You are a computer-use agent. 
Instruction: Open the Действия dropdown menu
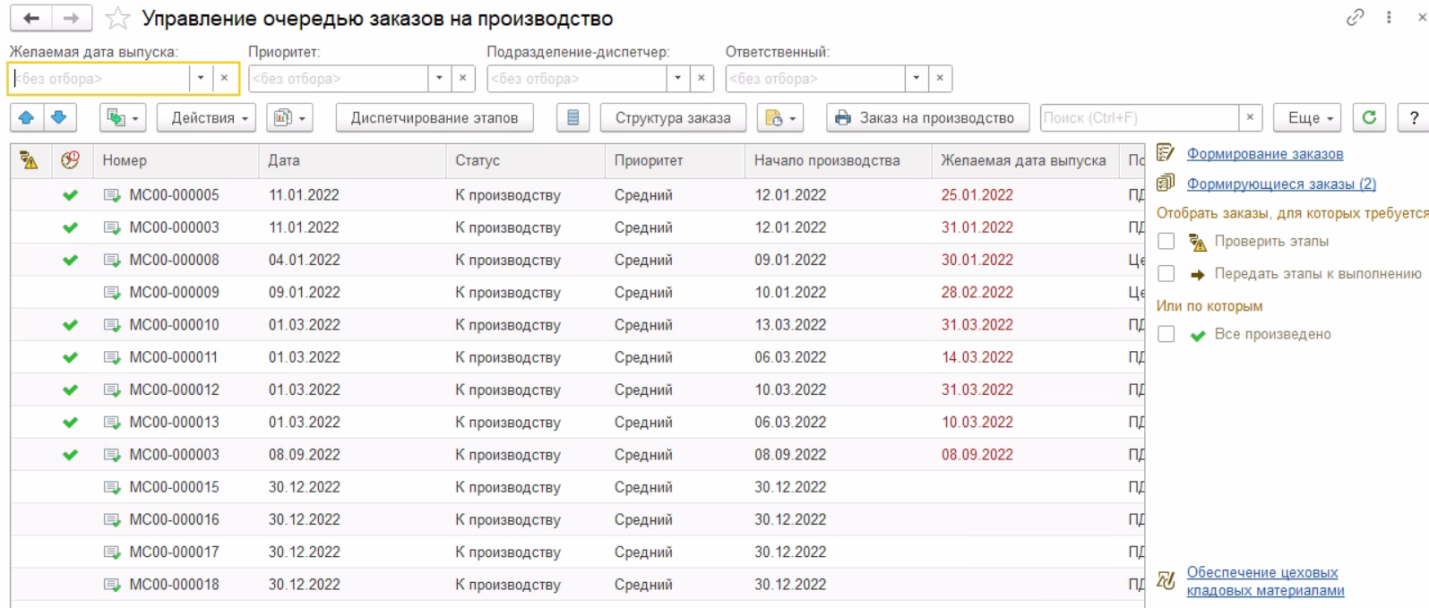(207, 118)
